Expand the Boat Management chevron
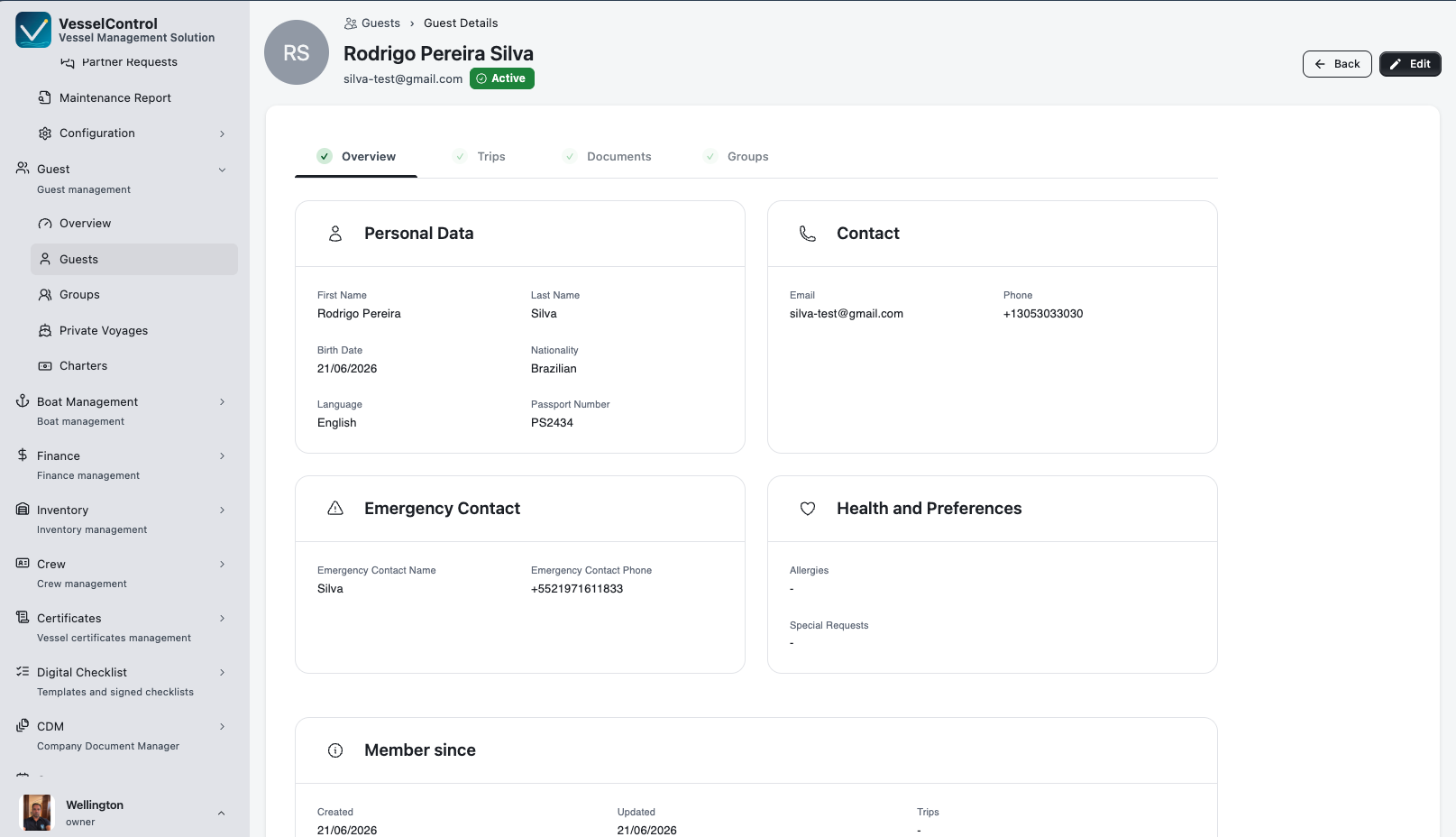This screenshot has width=1456, height=837. 222,402
